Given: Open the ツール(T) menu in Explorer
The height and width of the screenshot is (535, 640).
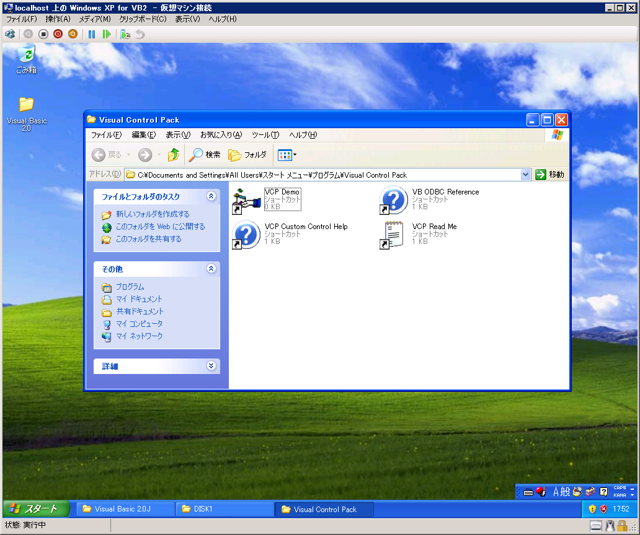Looking at the screenshot, I should (265, 135).
